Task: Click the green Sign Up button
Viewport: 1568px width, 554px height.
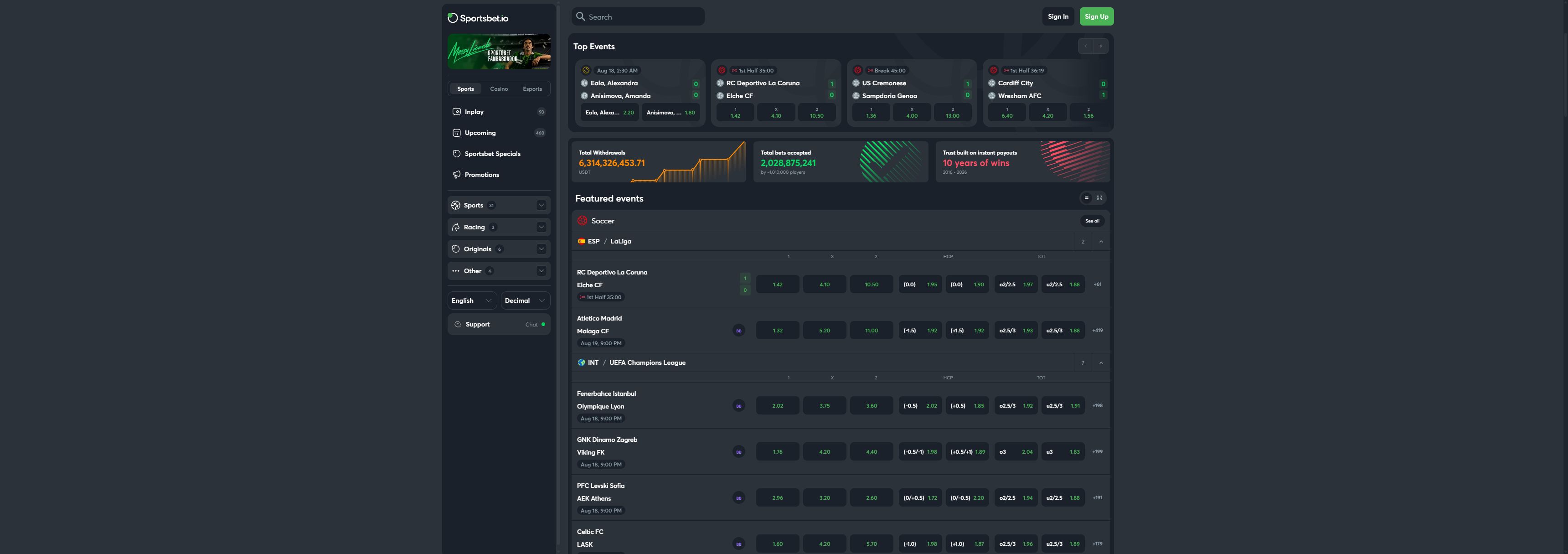Action: (1096, 16)
